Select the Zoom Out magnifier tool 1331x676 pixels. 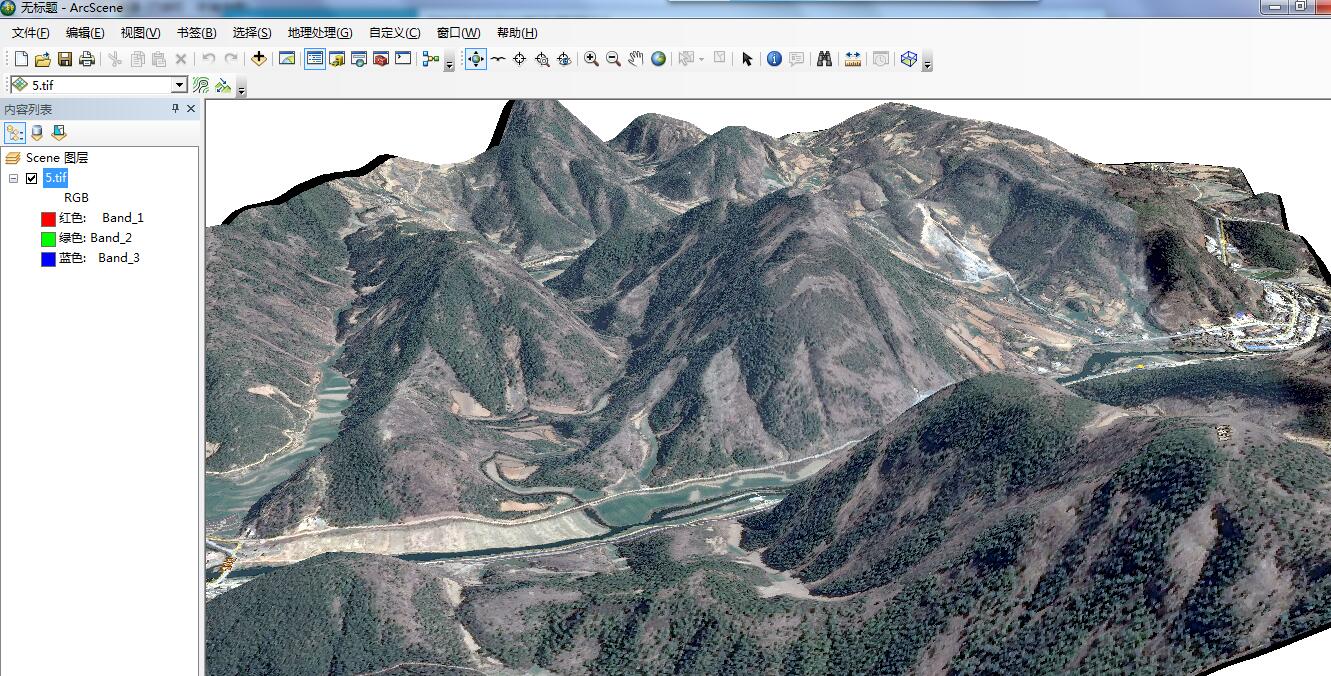pyautogui.click(x=614, y=59)
